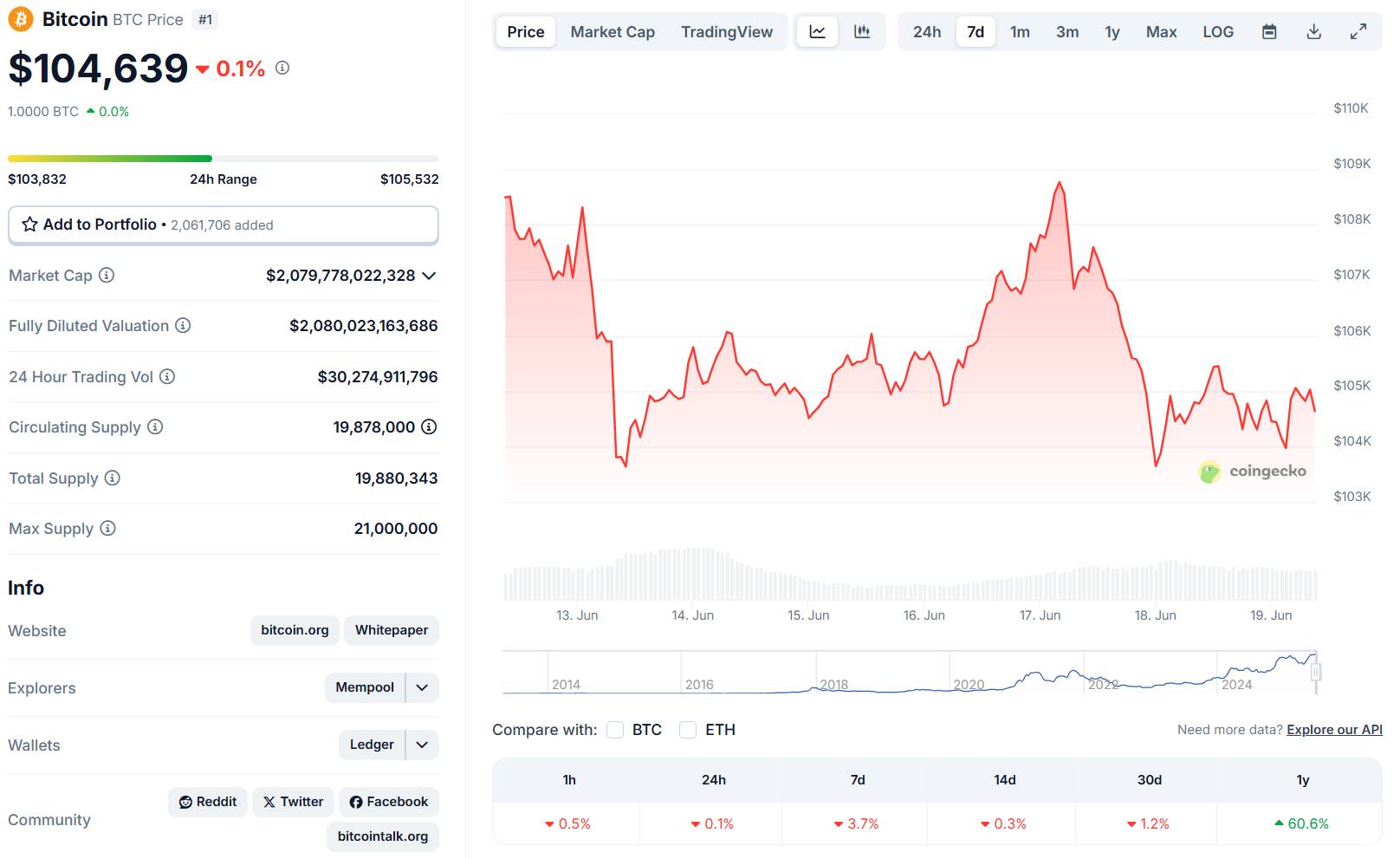Screen dimensions: 1400x859
Task: Open the Explorers dropdown chevron
Action: pos(422,687)
